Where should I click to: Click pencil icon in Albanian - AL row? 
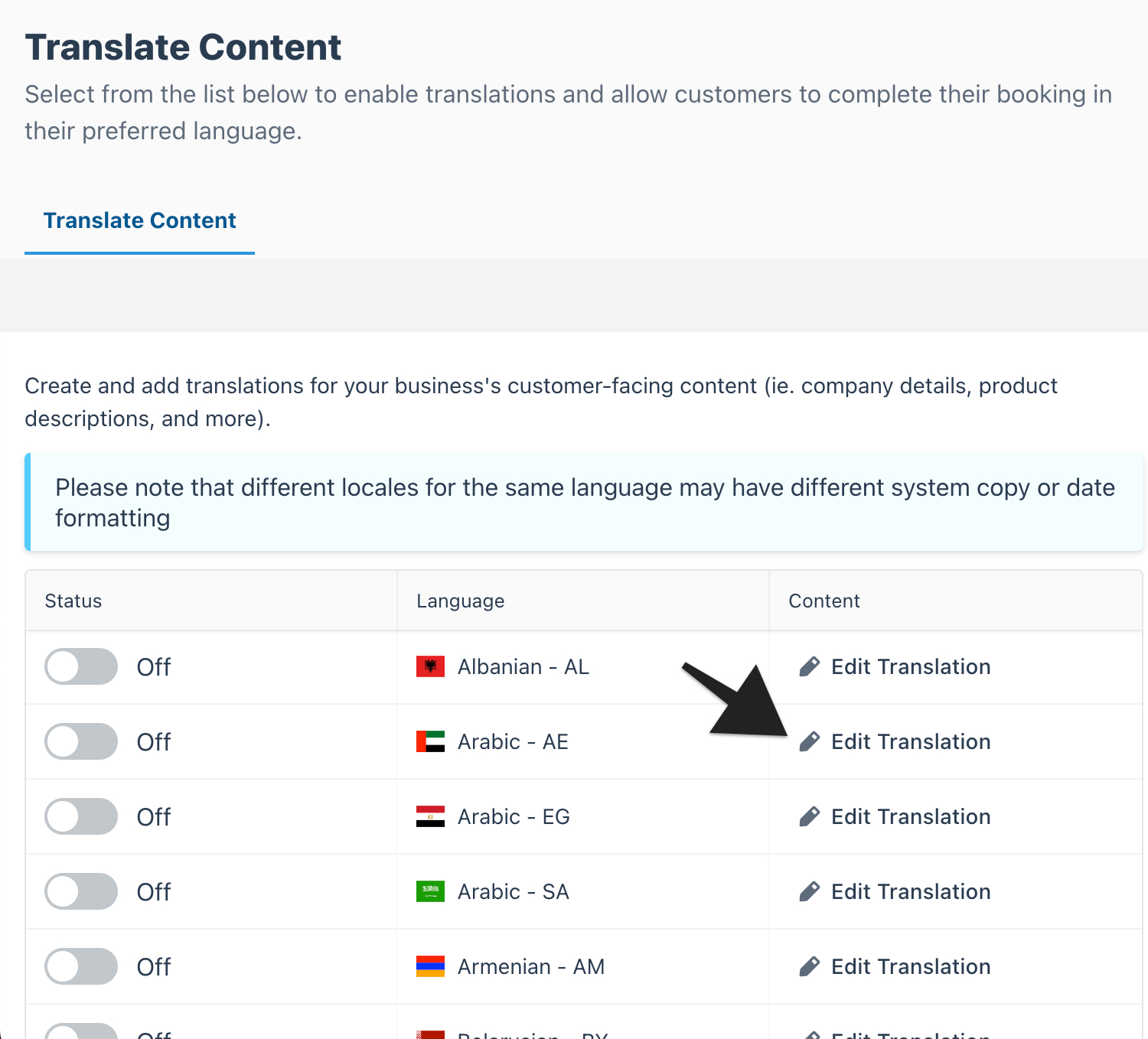[x=809, y=666]
